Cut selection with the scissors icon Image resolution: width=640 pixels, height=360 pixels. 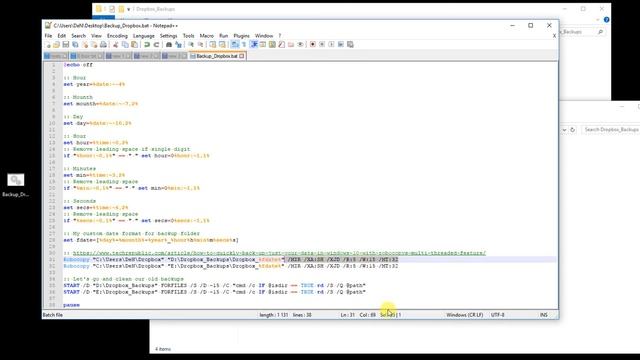tap(115, 44)
